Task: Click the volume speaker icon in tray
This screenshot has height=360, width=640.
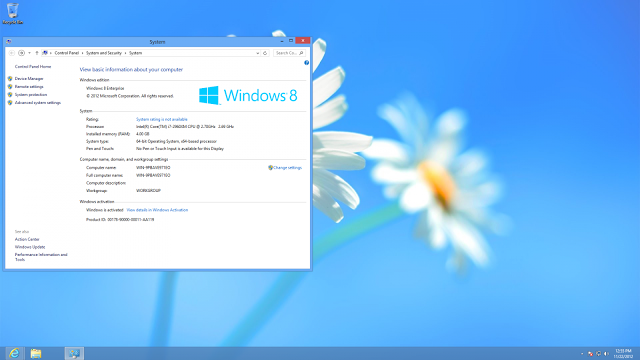Action: (x=606, y=353)
